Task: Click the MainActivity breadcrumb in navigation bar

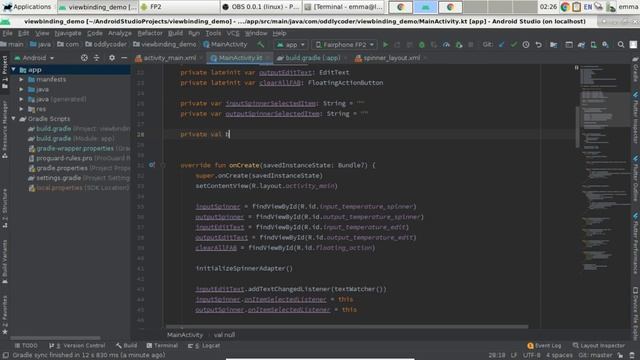Action: click(x=225, y=44)
